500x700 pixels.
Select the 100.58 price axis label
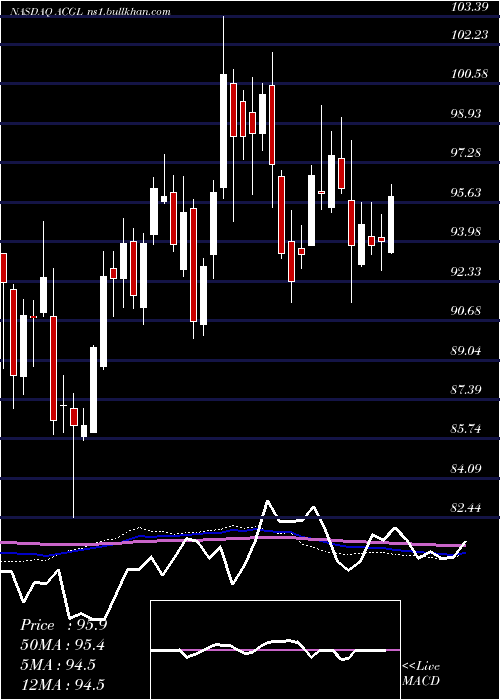tap(471, 74)
